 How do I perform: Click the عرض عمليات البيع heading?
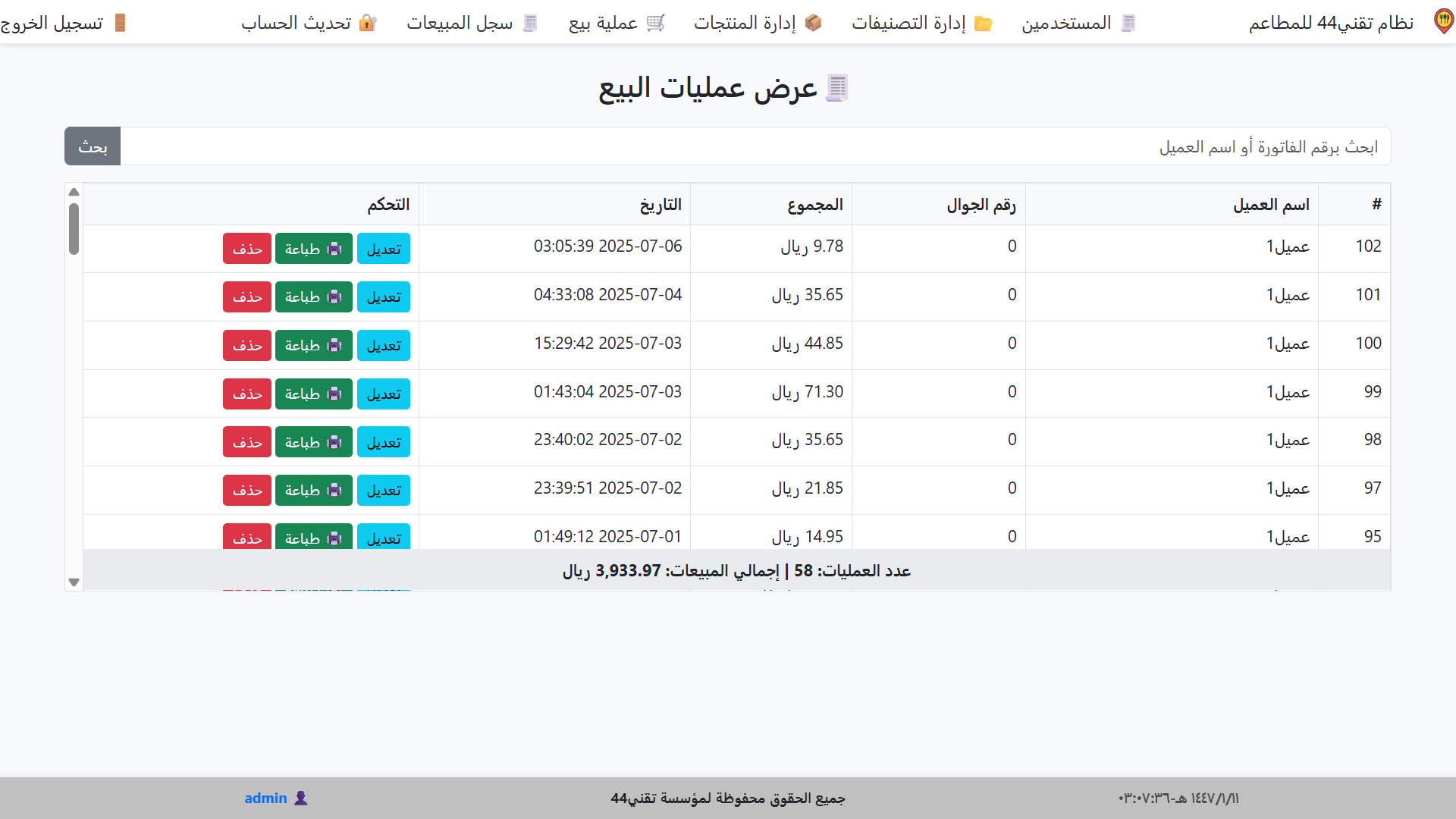708,88
